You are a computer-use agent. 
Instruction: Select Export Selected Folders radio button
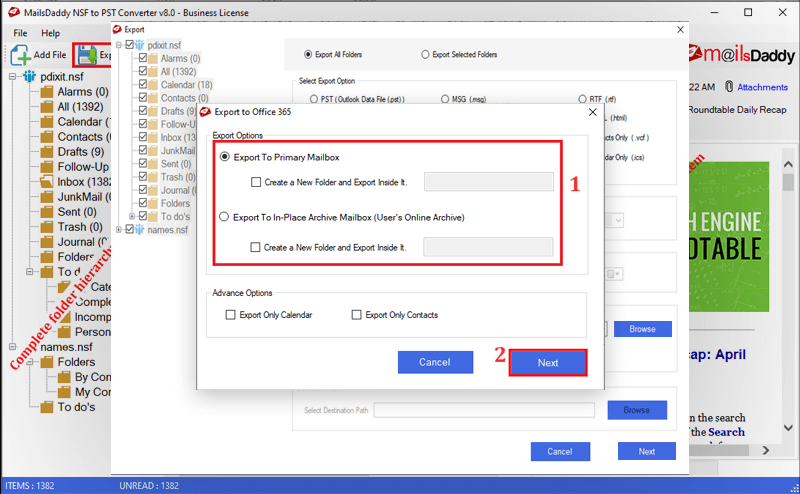425,54
